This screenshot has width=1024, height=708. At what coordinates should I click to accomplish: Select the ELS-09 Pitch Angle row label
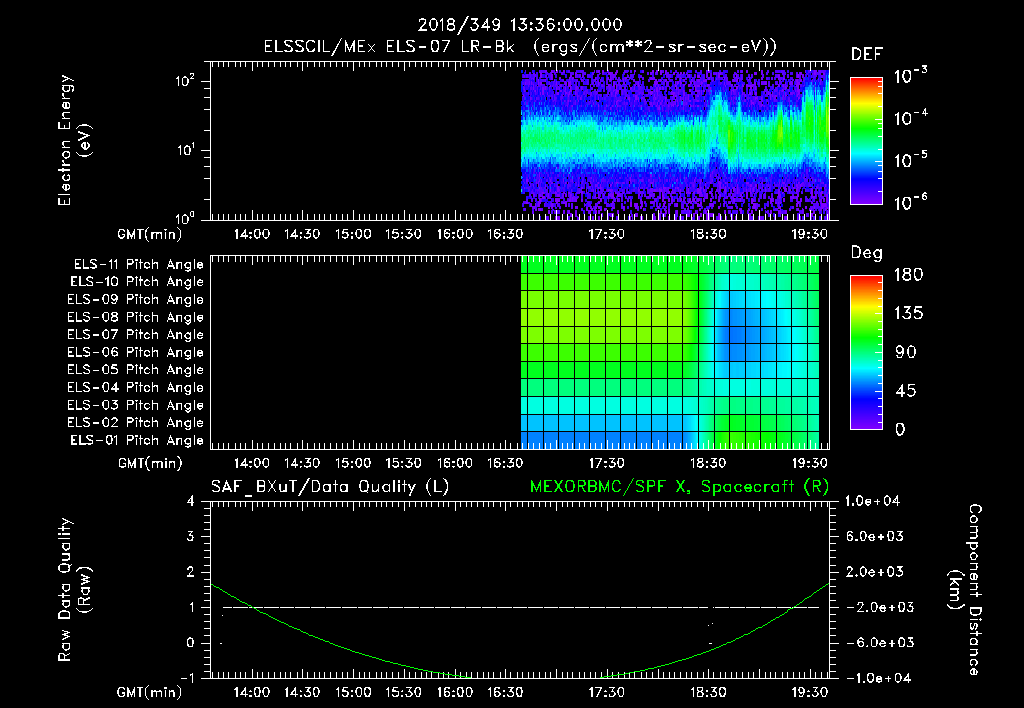(x=136, y=300)
